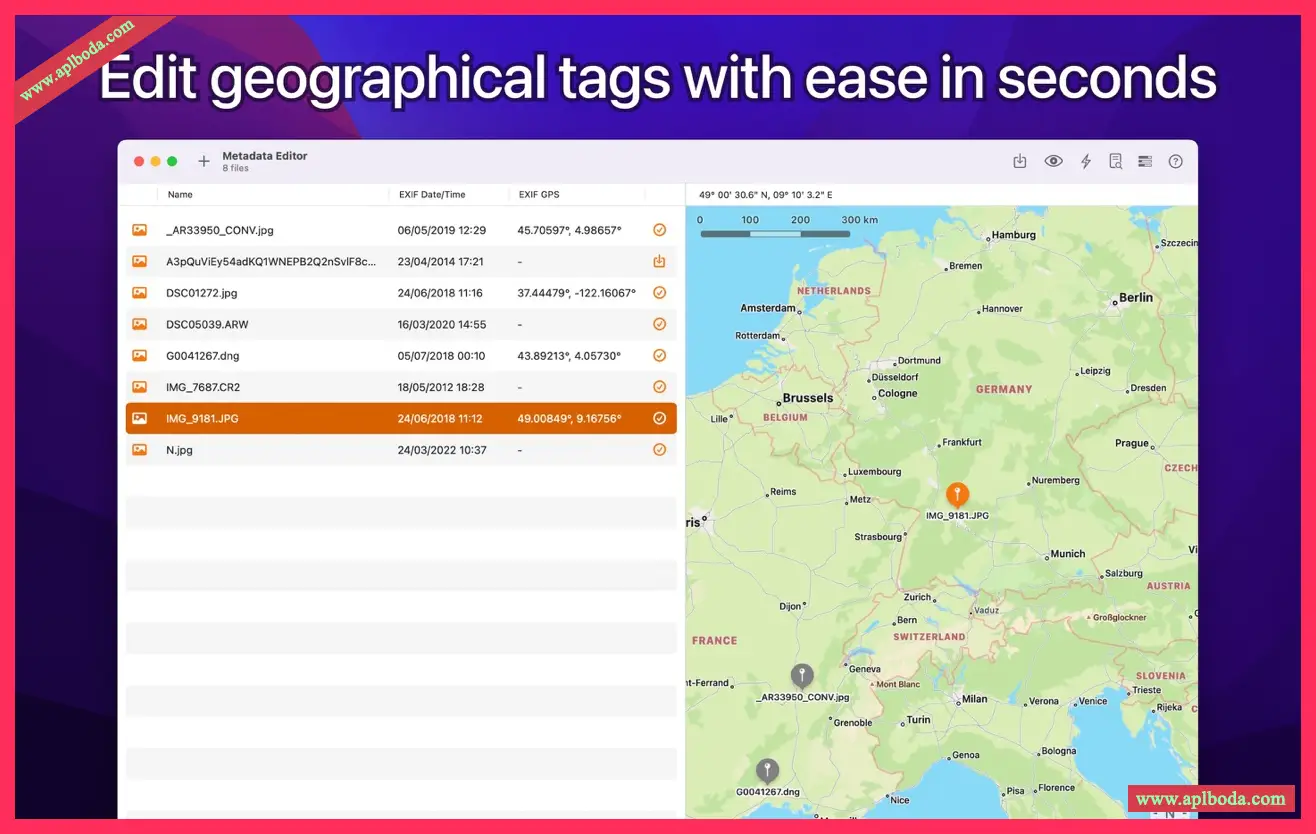Click the lightning bolt quick actions icon
The image size is (1316, 834).
pos(1085,161)
